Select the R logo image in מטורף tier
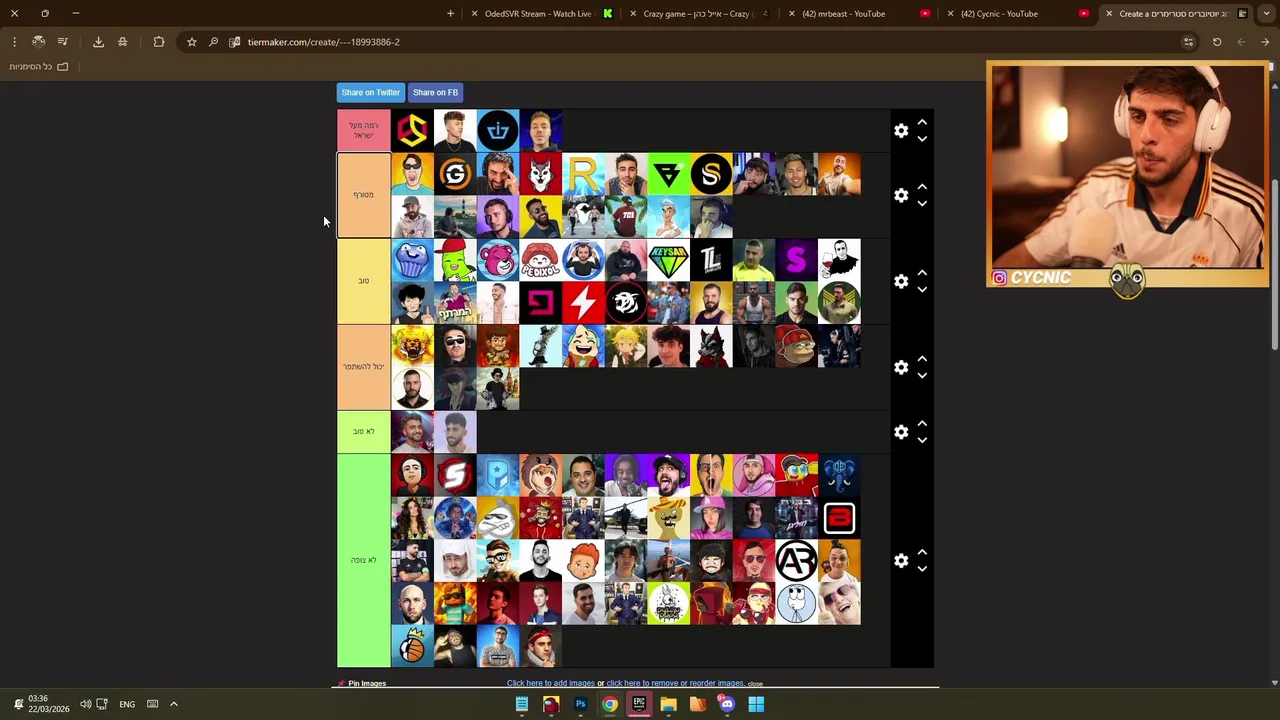The width and height of the screenshot is (1280, 720). tap(583, 174)
